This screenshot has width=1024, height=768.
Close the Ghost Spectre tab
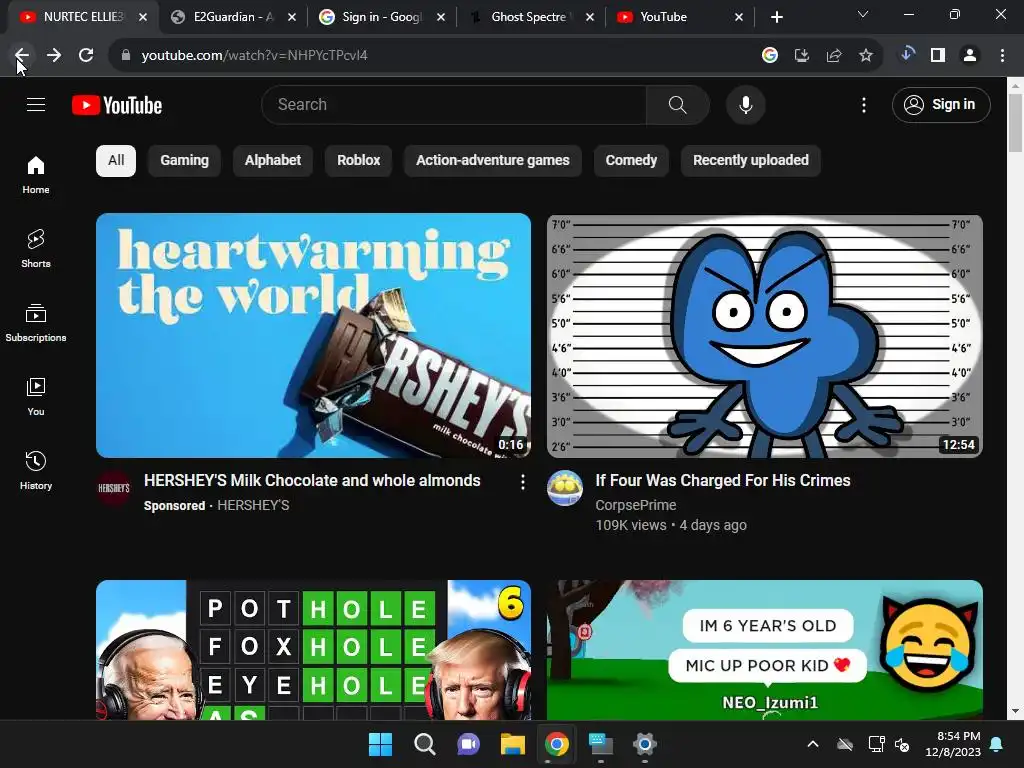click(590, 18)
